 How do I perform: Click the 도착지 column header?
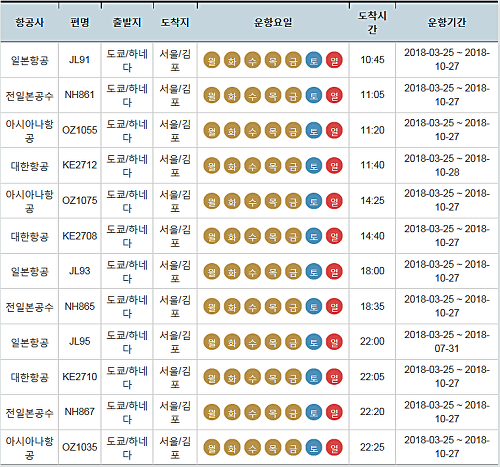point(175,22)
